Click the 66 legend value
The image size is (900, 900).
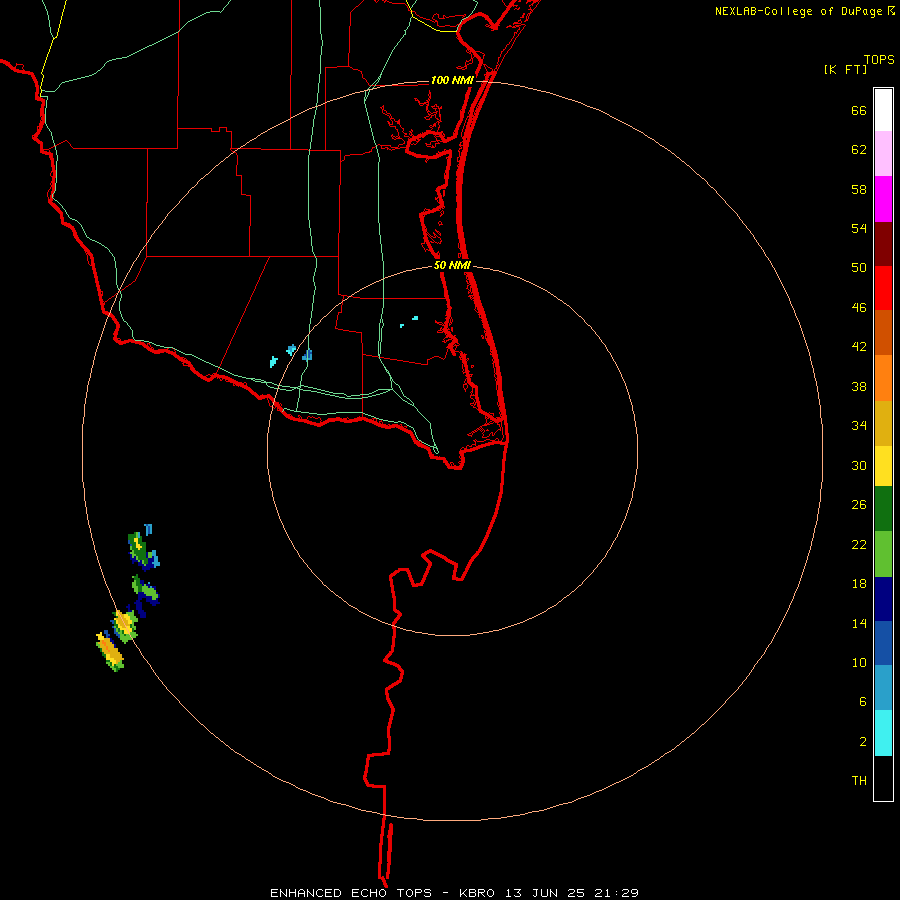[x=859, y=110]
